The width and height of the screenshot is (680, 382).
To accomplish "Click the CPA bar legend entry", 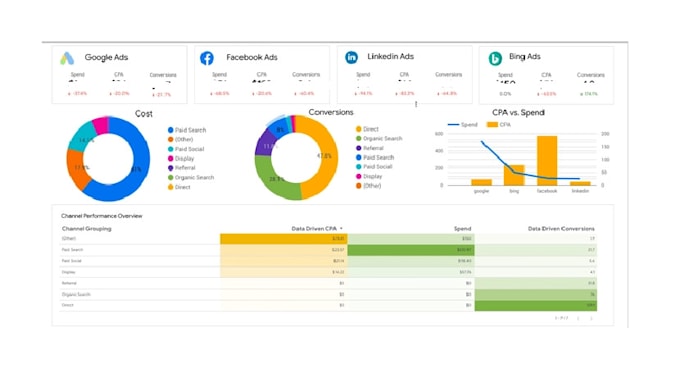I will coord(499,125).
